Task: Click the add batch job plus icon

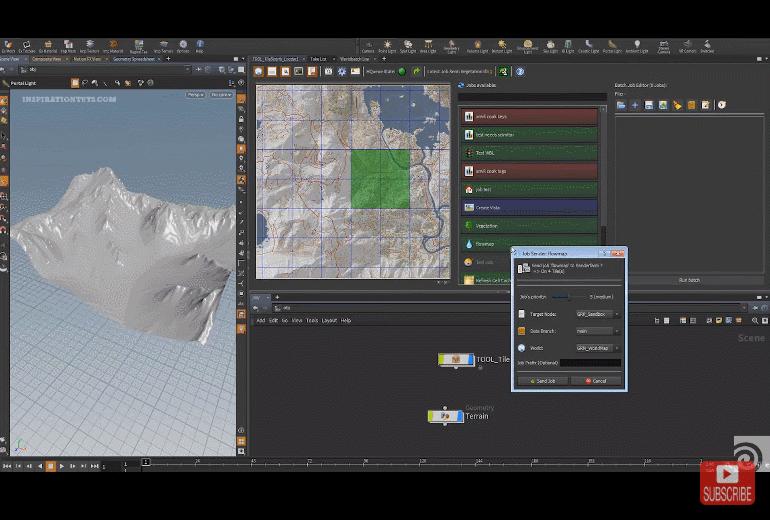Action: pyautogui.click(x=635, y=105)
